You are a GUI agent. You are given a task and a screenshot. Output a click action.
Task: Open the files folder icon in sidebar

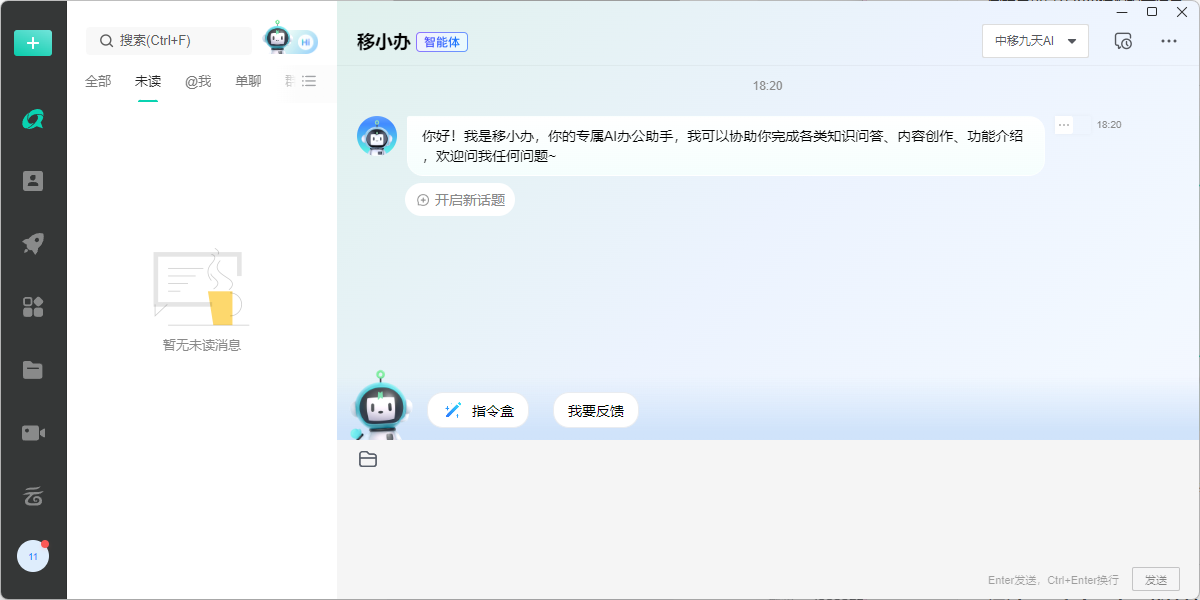pyautogui.click(x=33, y=369)
